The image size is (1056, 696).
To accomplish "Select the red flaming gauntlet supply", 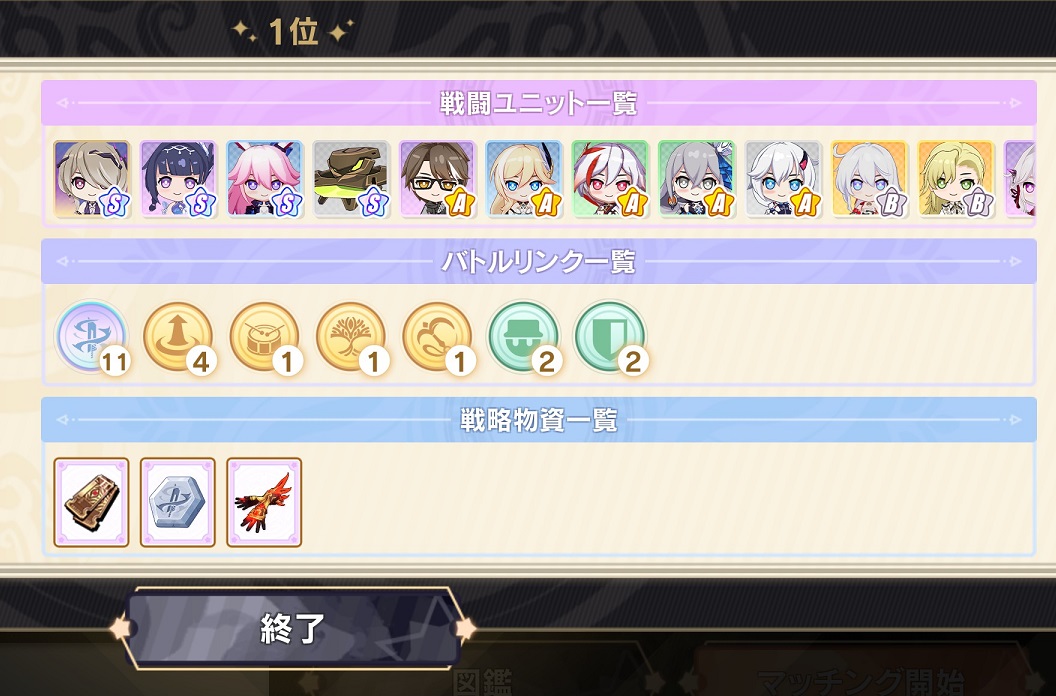I will click(x=264, y=502).
